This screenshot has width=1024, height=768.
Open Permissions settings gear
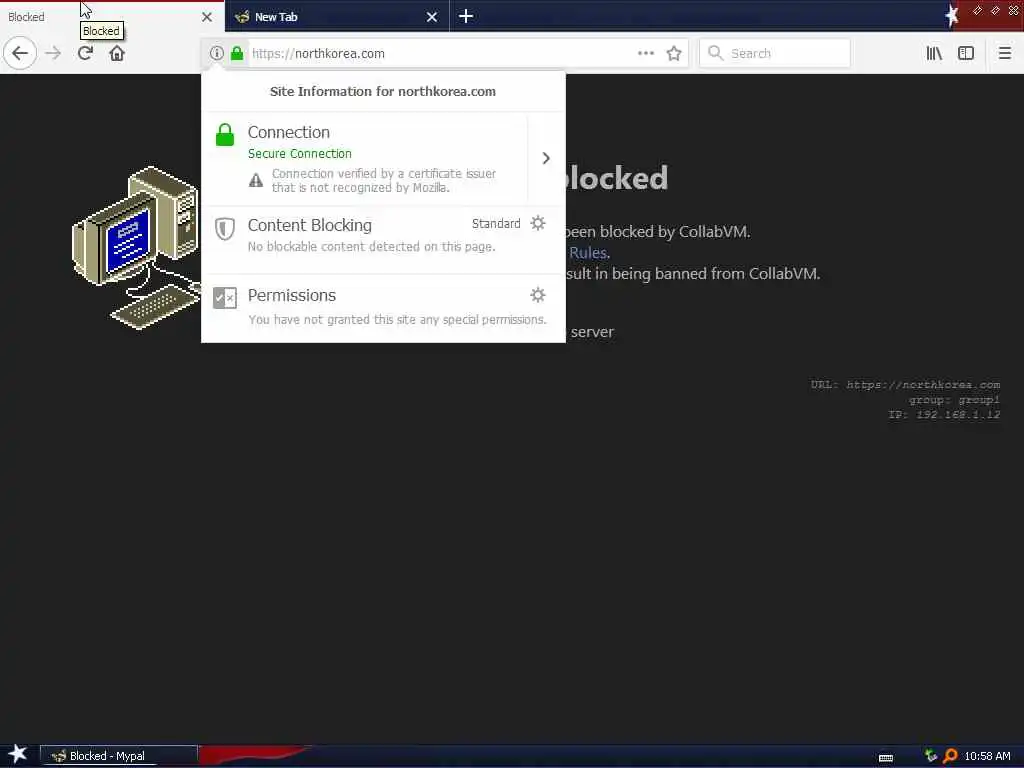coord(537,295)
